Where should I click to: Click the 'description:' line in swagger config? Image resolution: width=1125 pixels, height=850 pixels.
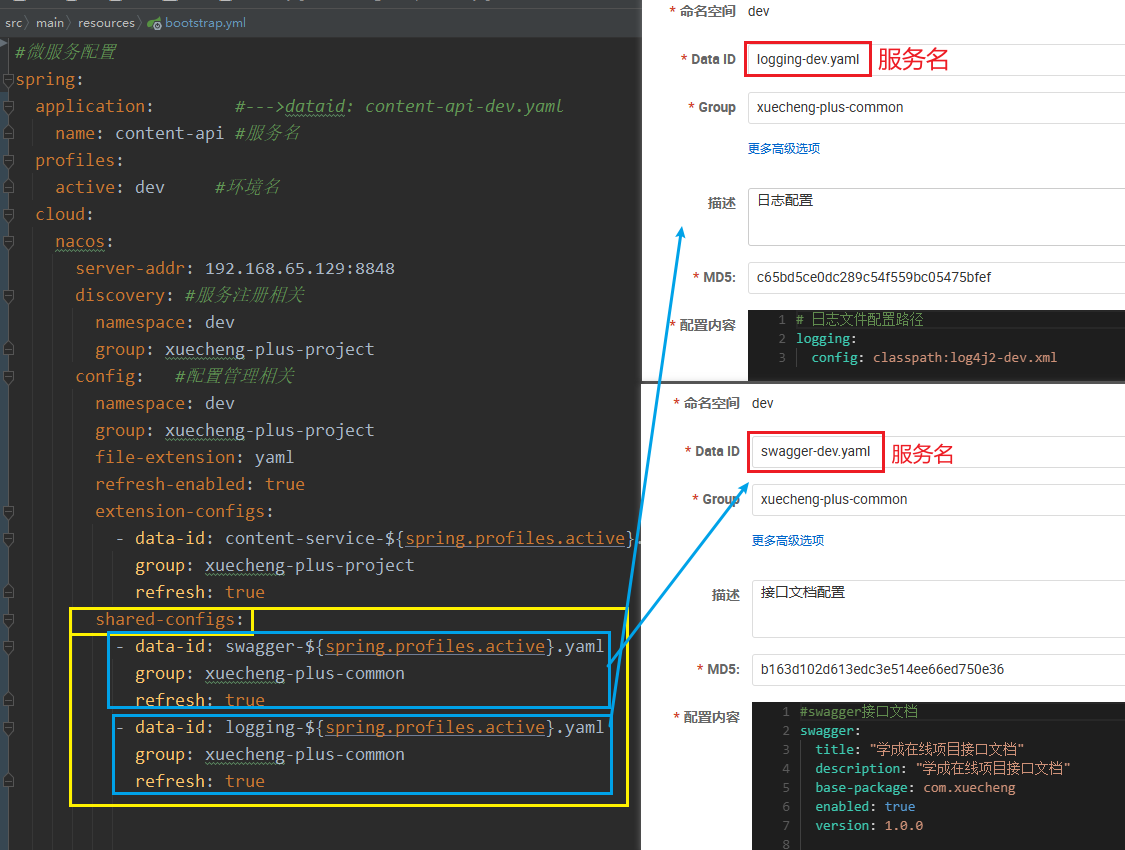pos(943,768)
